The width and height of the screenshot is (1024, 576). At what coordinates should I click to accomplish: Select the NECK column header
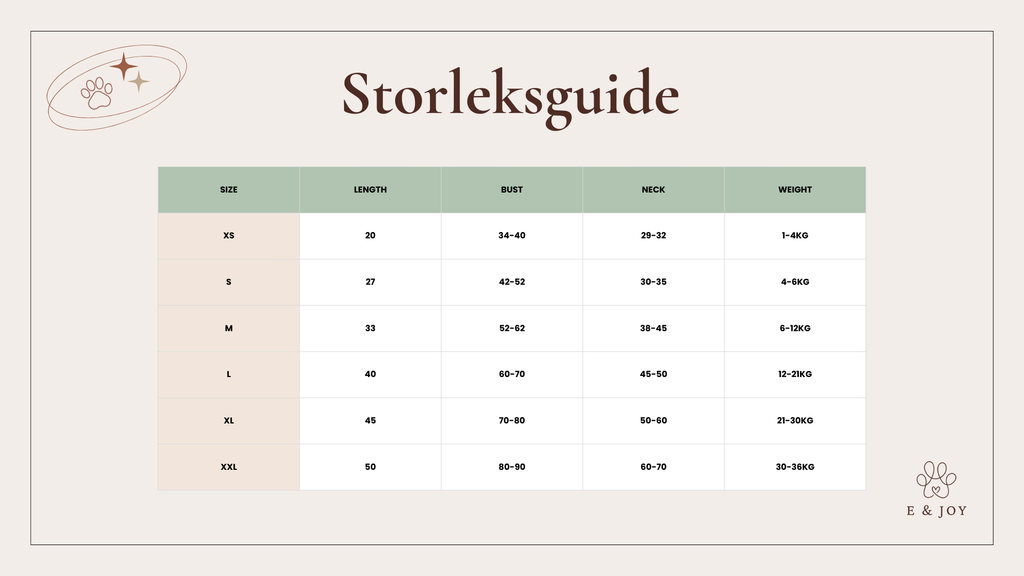(x=653, y=190)
